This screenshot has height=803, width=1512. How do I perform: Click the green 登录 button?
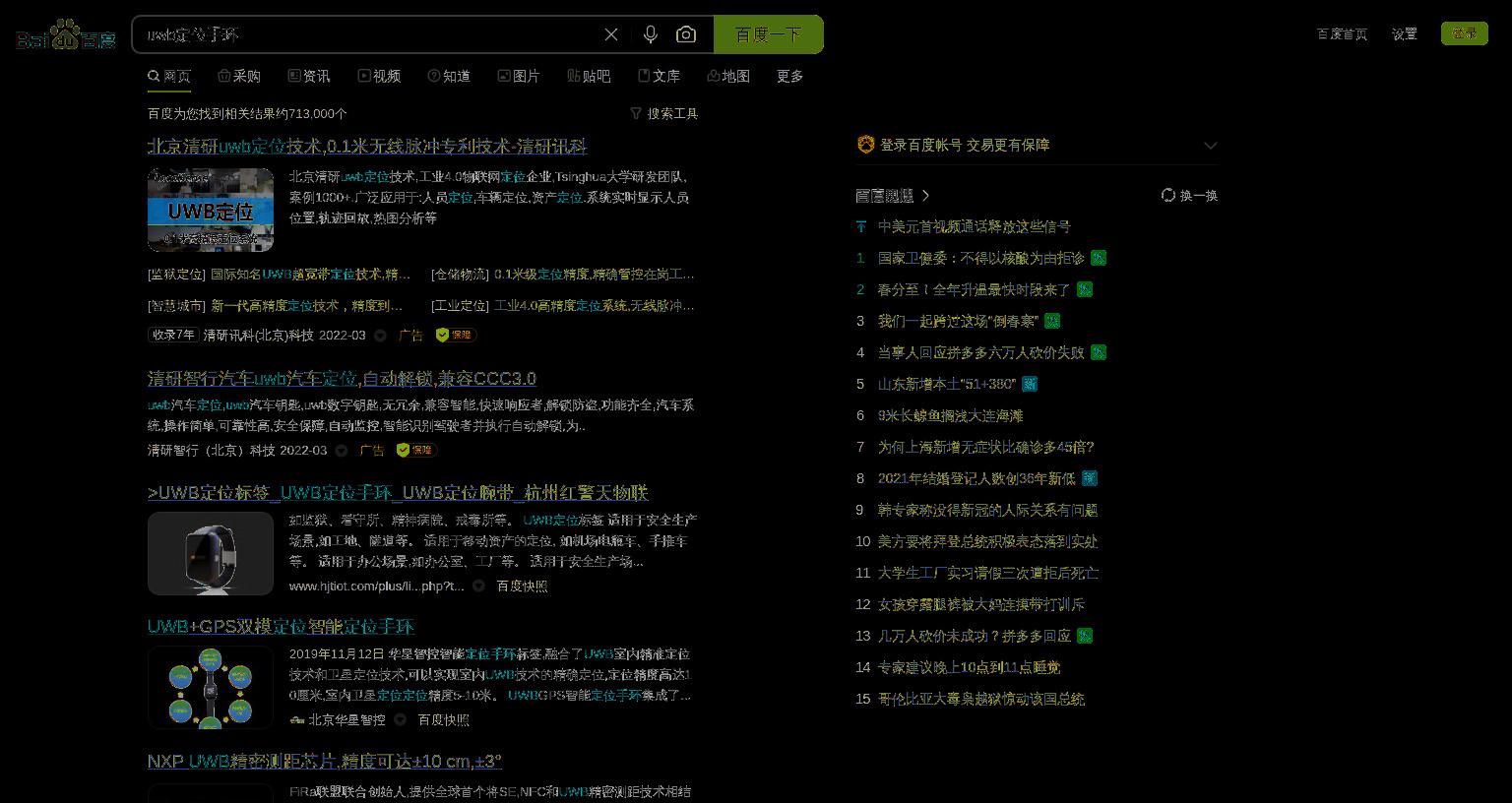(x=1465, y=33)
